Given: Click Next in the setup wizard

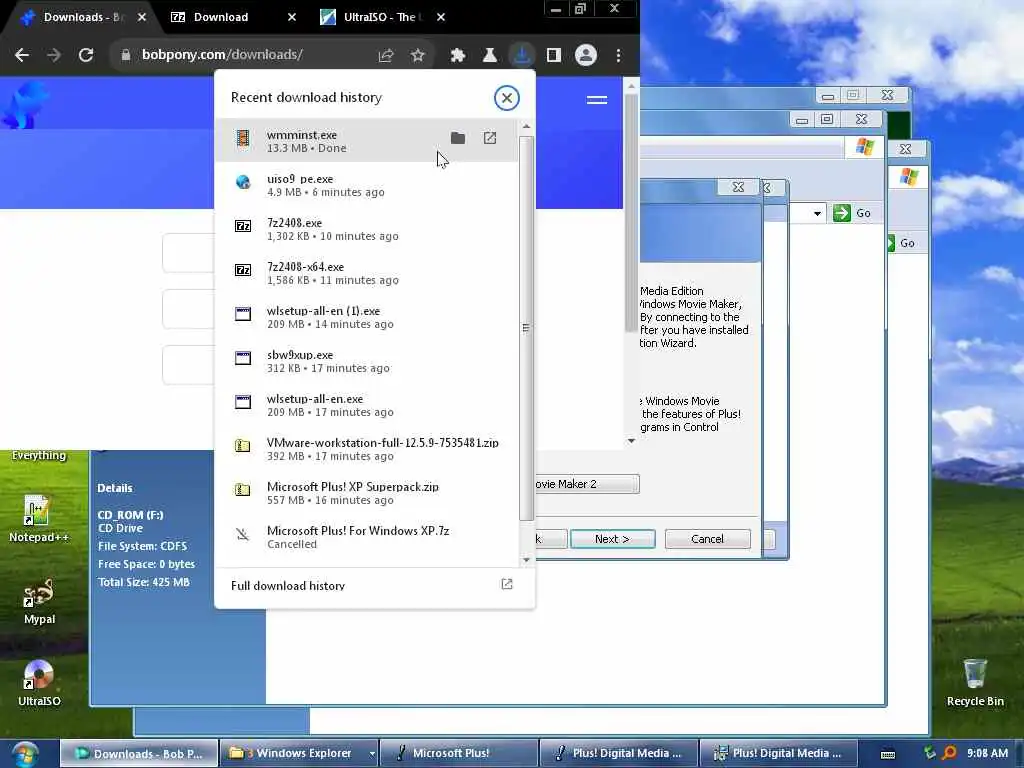Looking at the screenshot, I should pos(613,539).
